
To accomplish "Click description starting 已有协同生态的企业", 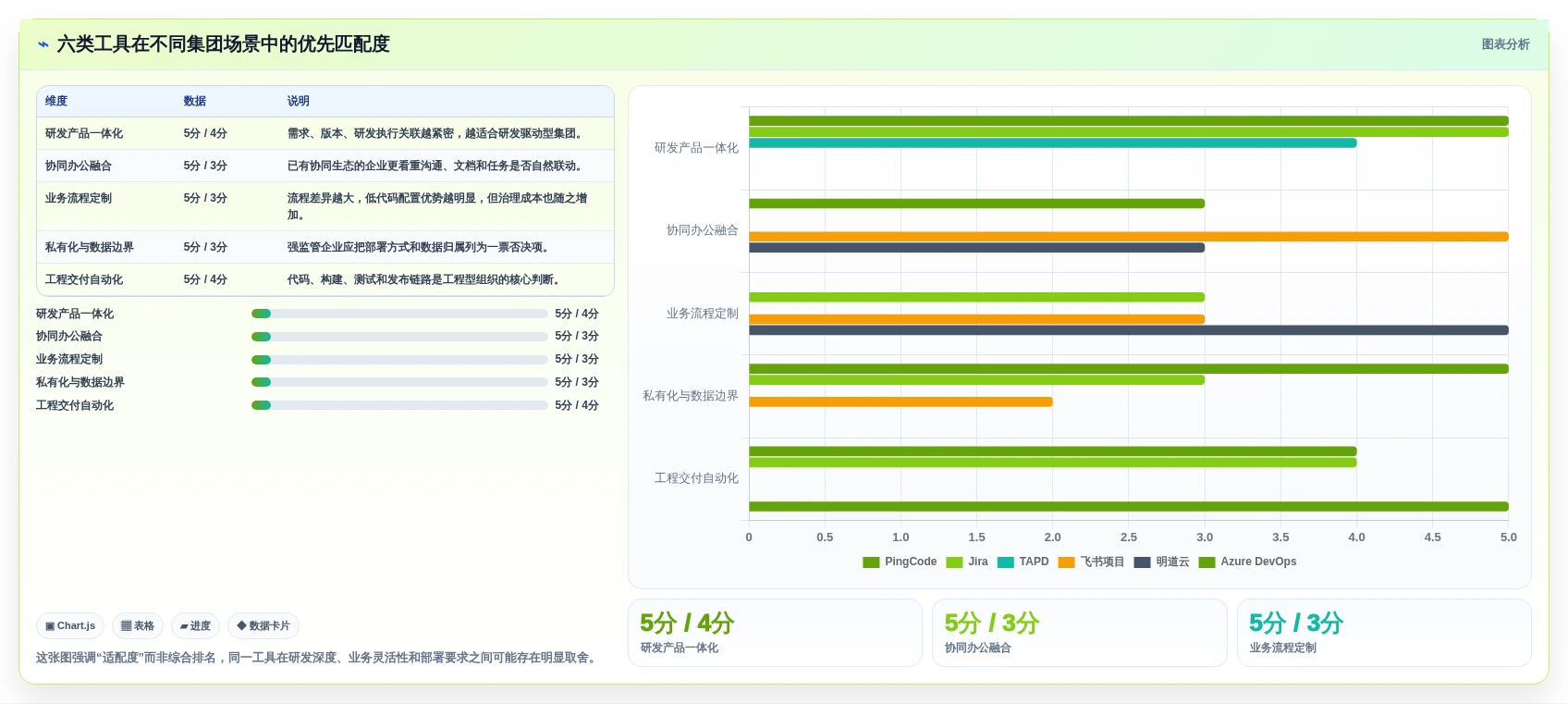I will coord(436,166).
